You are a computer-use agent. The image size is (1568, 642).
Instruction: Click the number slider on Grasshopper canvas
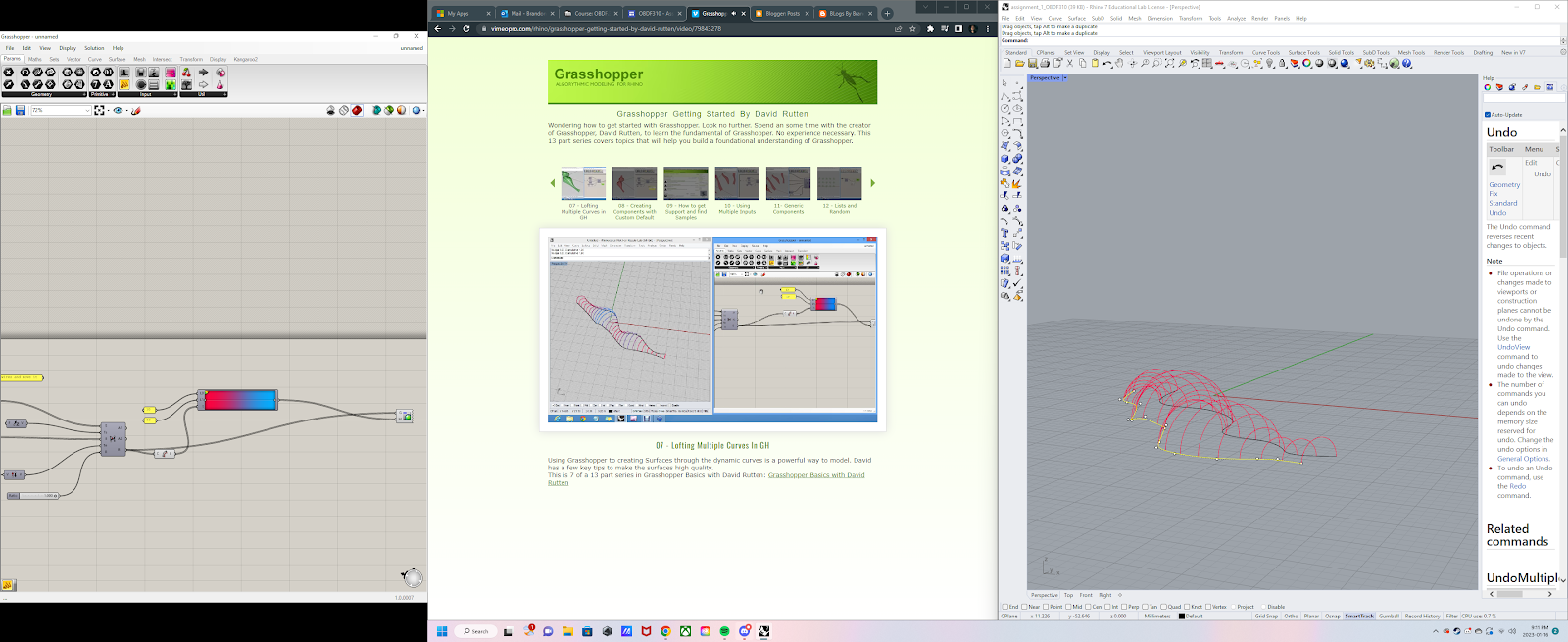(32, 496)
